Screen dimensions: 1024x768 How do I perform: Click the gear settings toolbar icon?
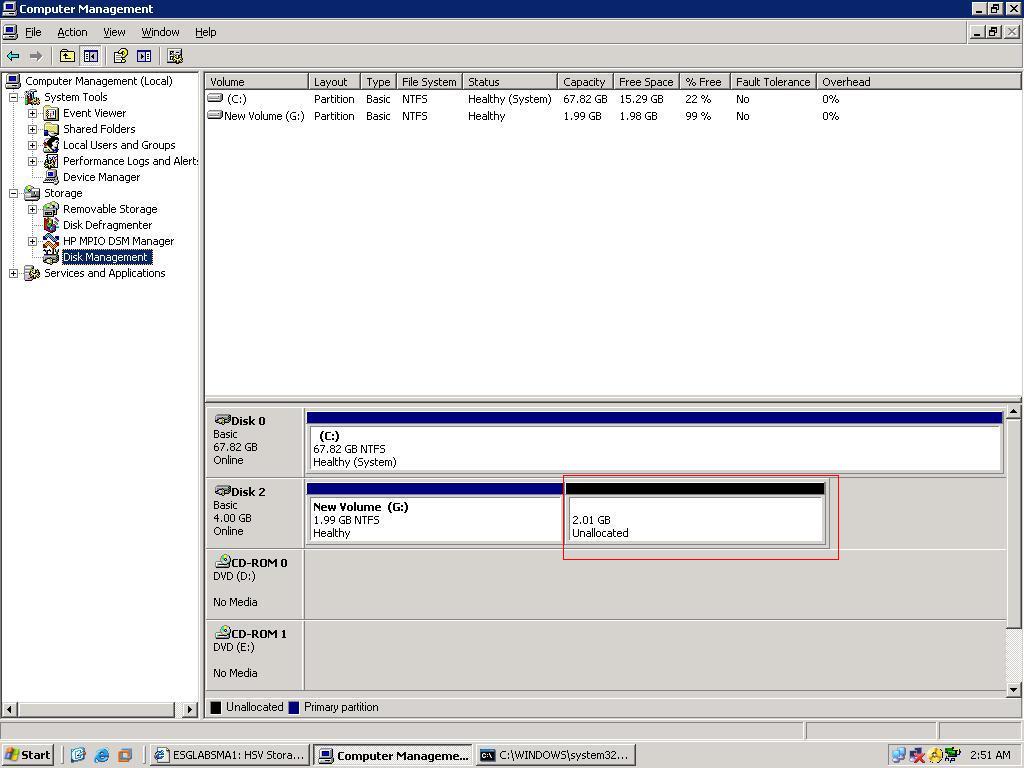(175, 56)
